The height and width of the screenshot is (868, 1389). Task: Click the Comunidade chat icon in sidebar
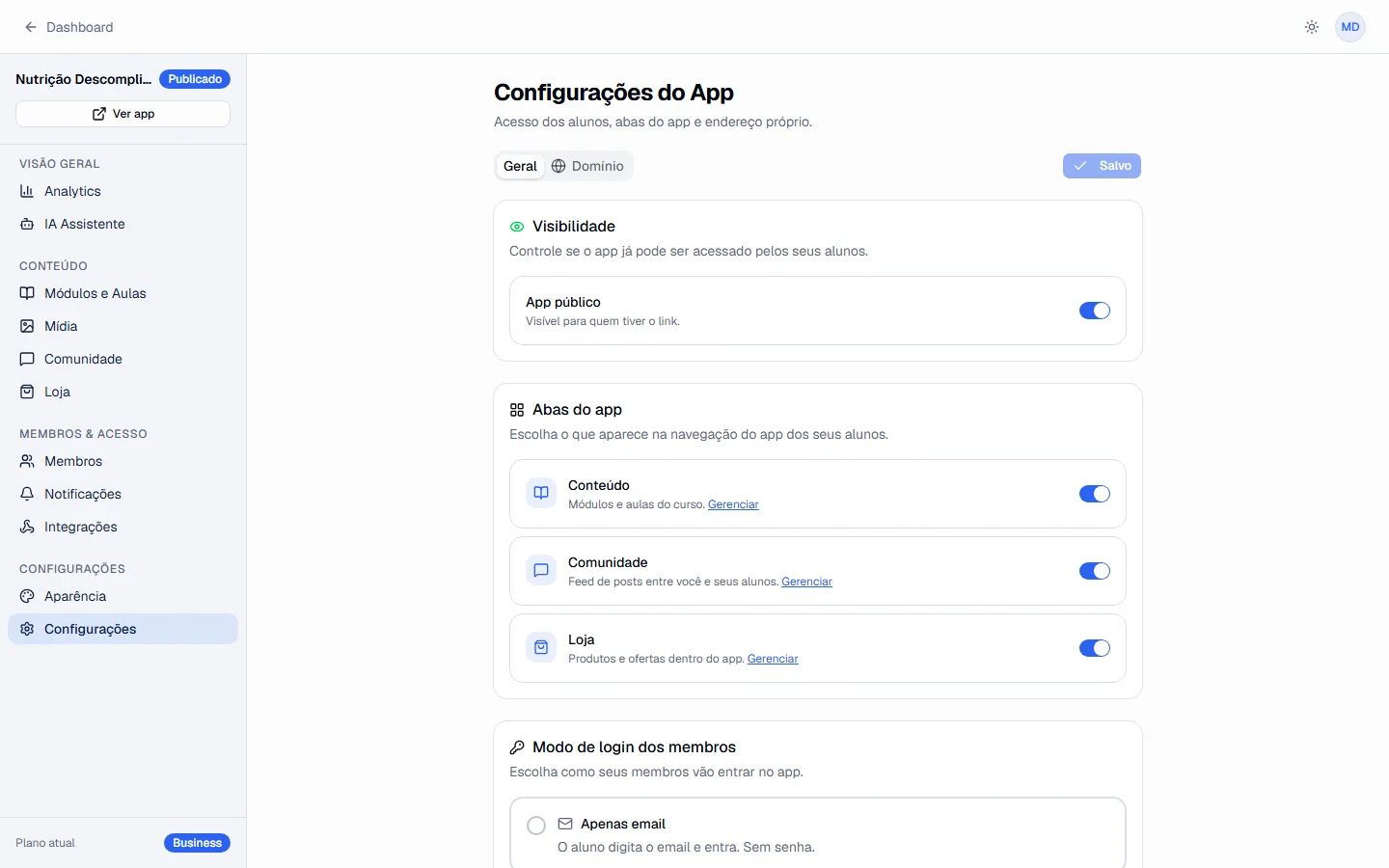[27, 359]
